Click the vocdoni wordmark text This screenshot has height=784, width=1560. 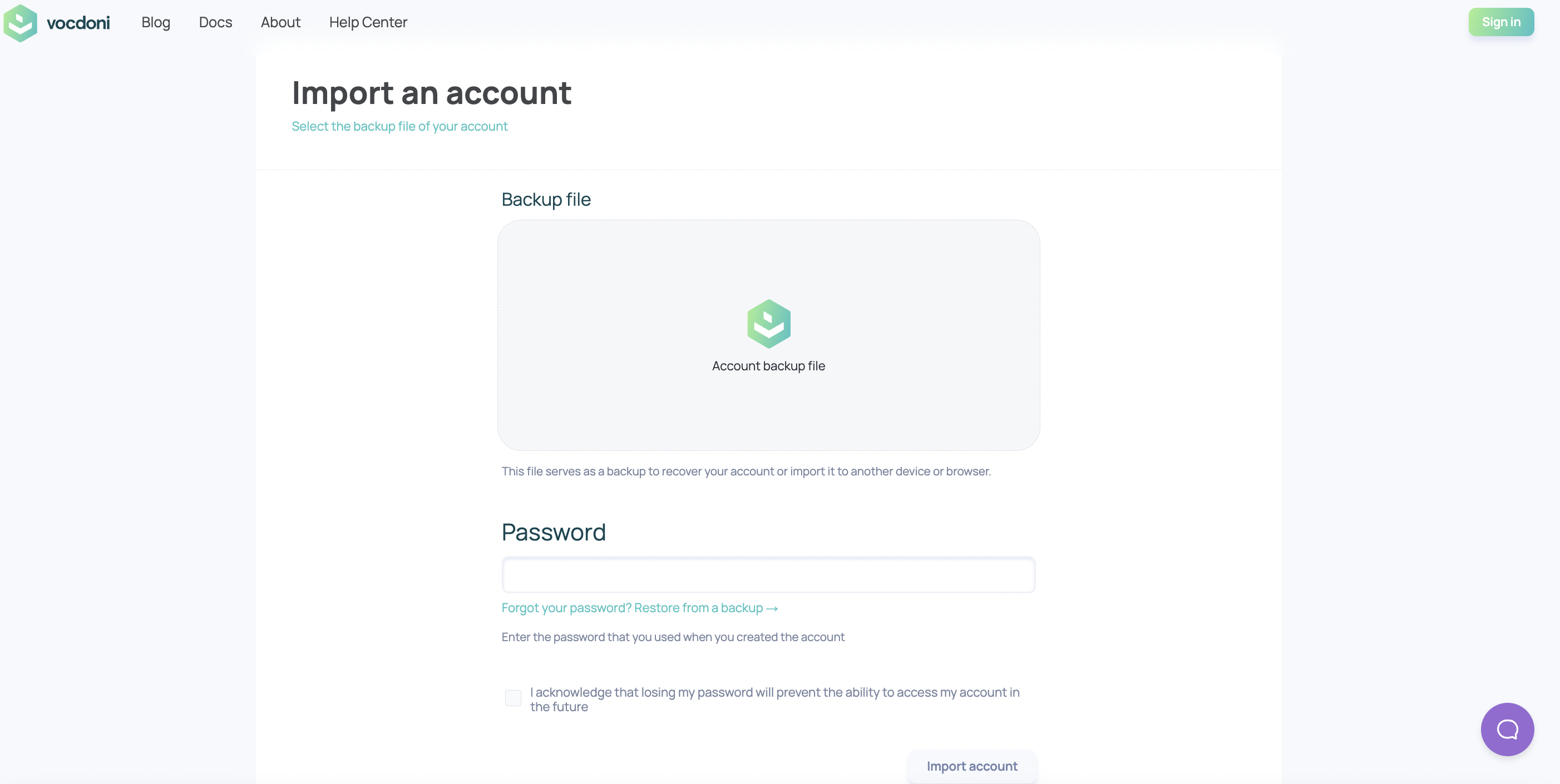[x=78, y=23]
